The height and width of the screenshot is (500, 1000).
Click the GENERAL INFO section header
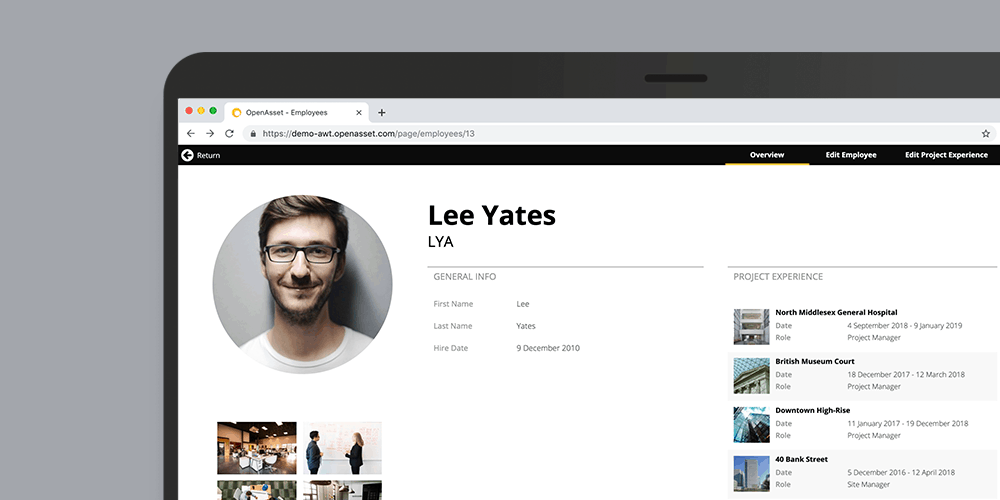464,277
